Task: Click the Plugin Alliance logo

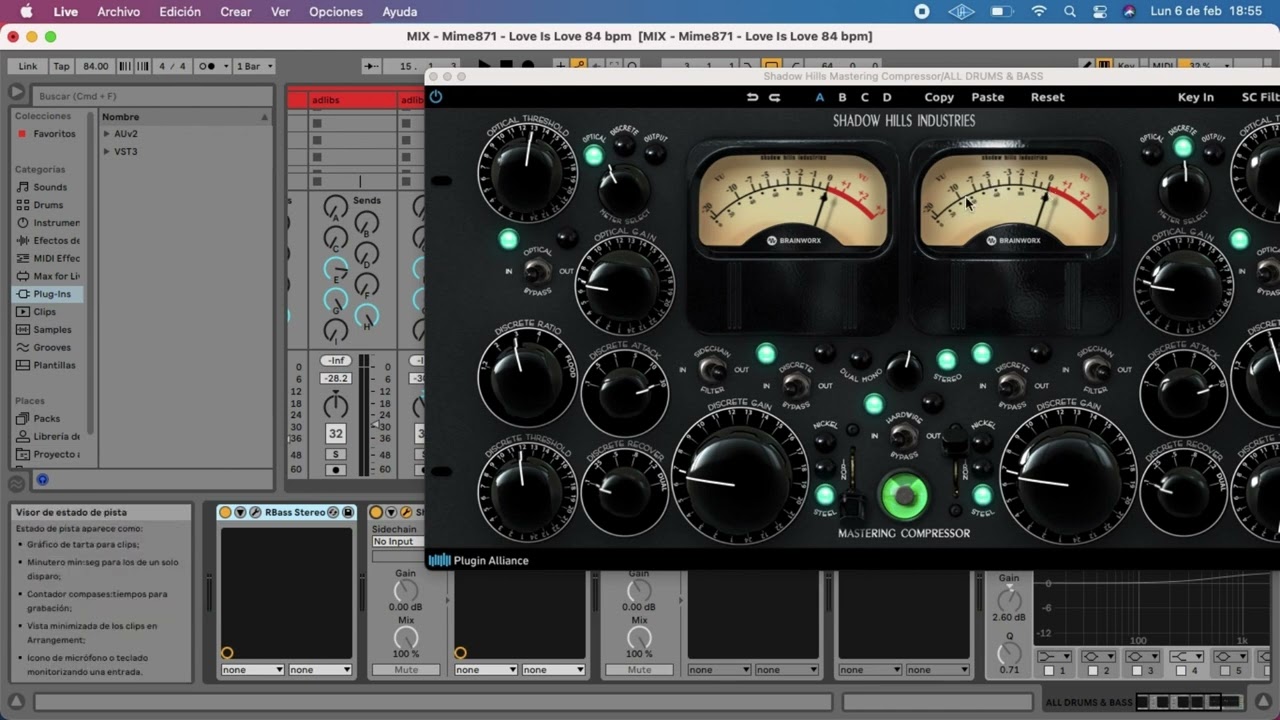Action: [x=479, y=561]
